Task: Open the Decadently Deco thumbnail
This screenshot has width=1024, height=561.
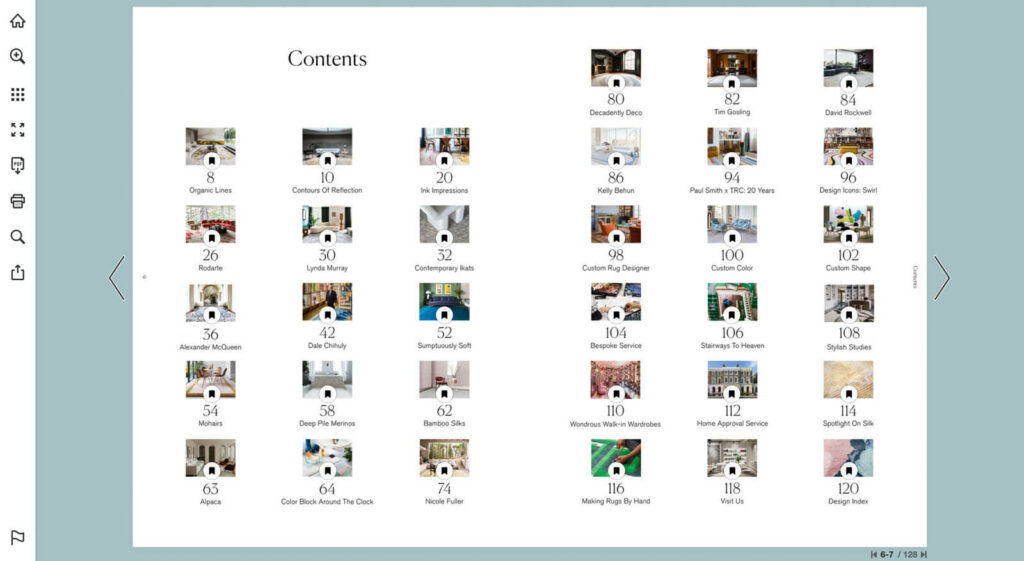Action: pyautogui.click(x=615, y=68)
